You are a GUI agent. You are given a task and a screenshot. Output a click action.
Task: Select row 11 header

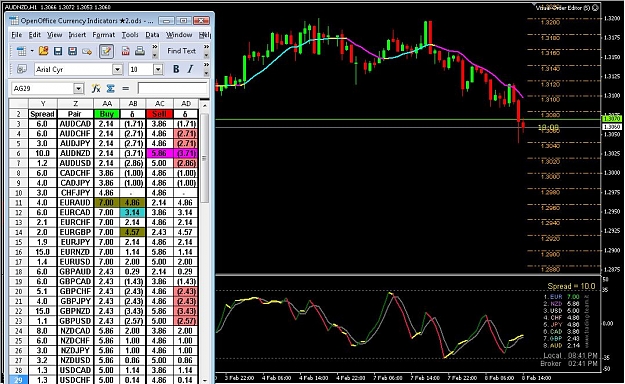[18, 203]
